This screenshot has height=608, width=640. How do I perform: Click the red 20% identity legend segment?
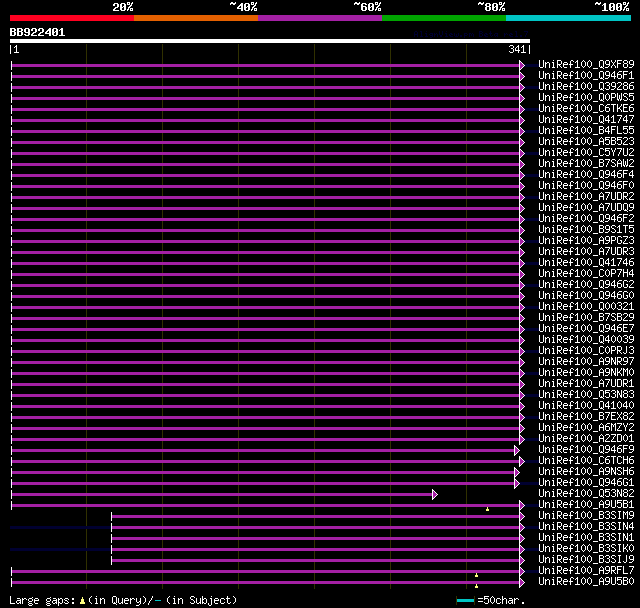(72, 18)
